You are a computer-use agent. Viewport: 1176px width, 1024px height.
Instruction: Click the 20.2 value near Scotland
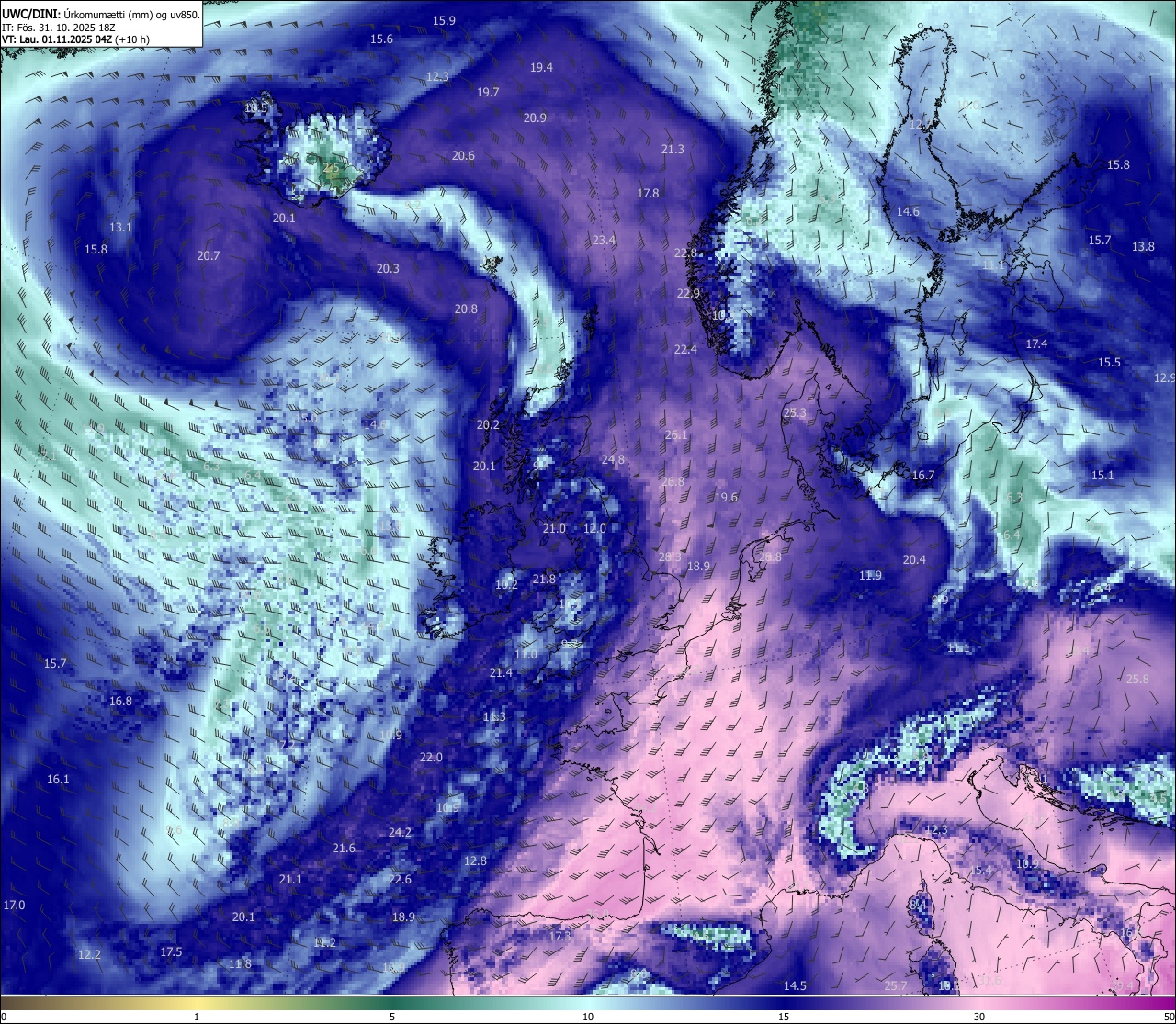tap(488, 424)
